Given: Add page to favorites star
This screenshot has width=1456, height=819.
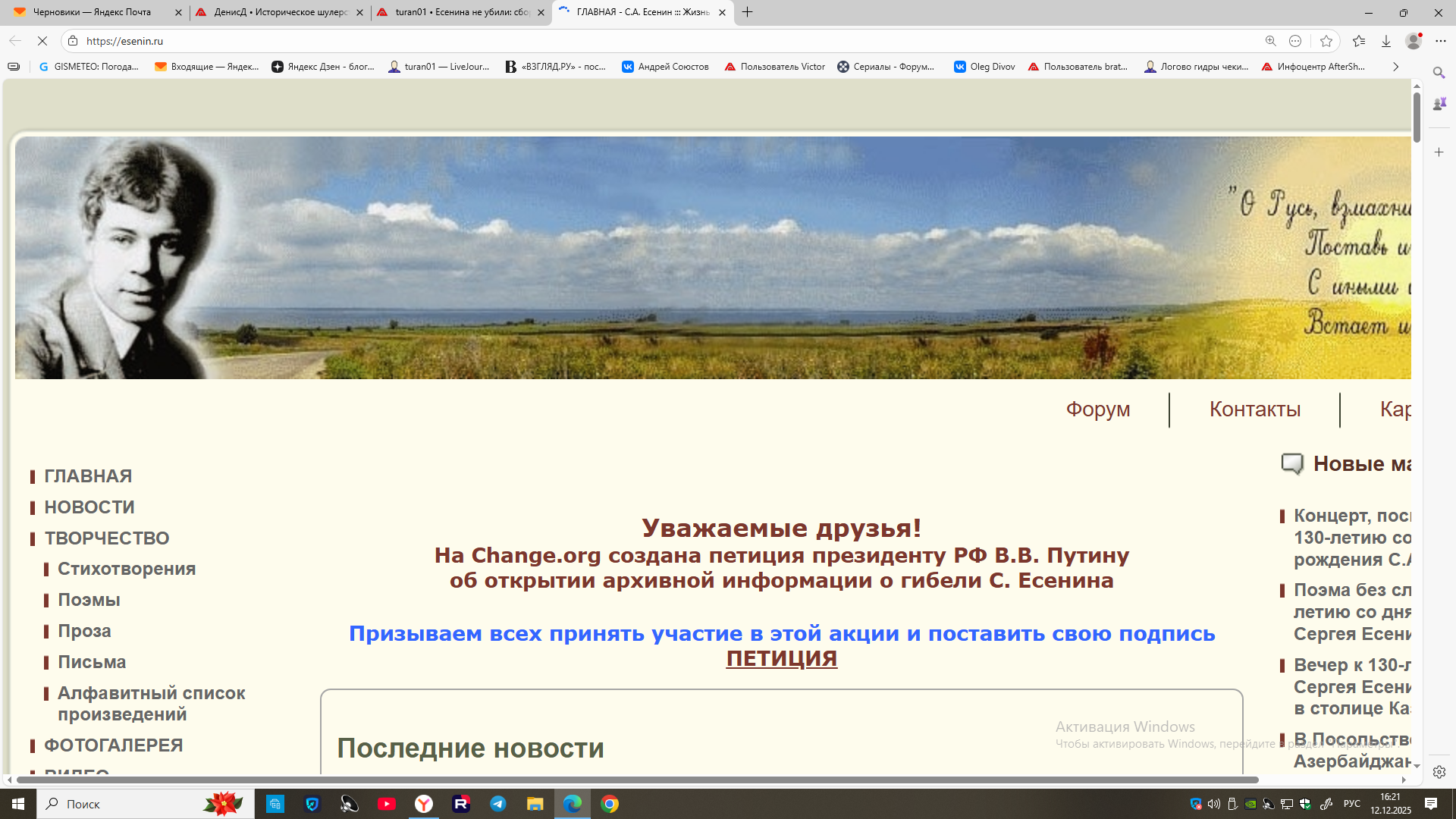Looking at the screenshot, I should tap(1326, 41).
